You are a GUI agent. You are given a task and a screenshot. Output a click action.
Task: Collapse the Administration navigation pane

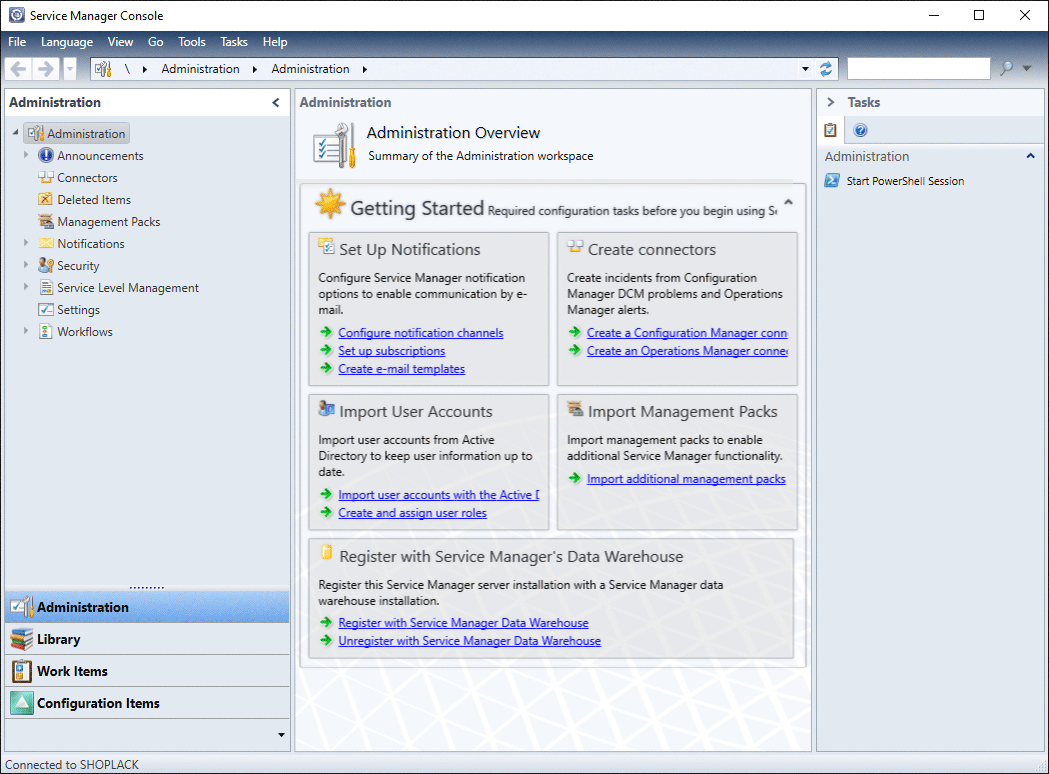(276, 102)
